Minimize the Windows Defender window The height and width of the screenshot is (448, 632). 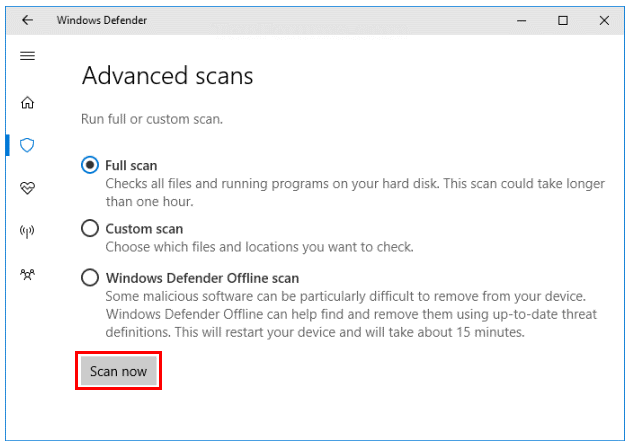(522, 20)
